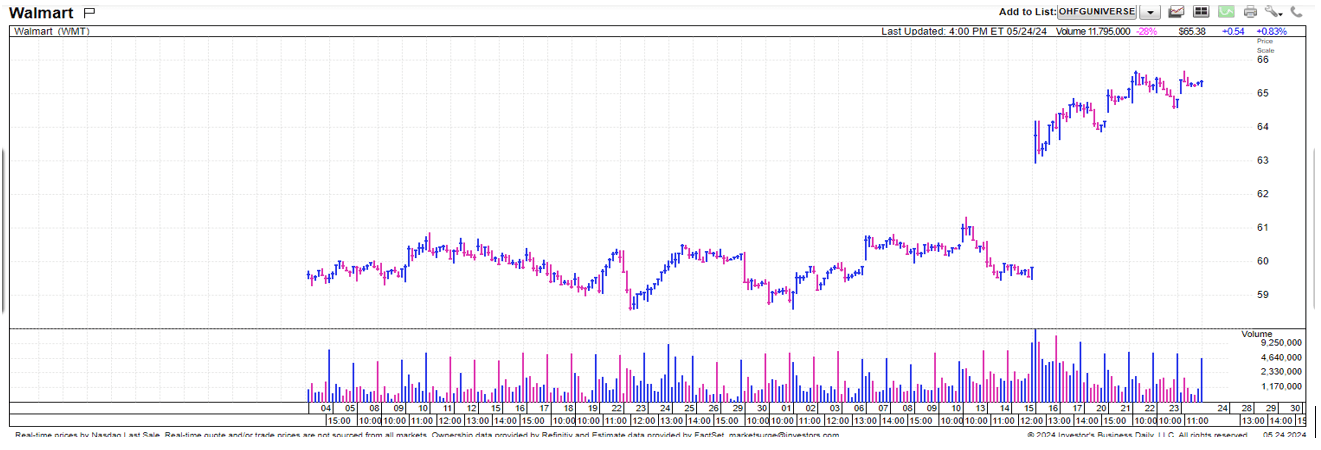Screen dimensions: 1321x450
Task: Expand the Add to List dropdown arrow
Action: coord(1150,12)
